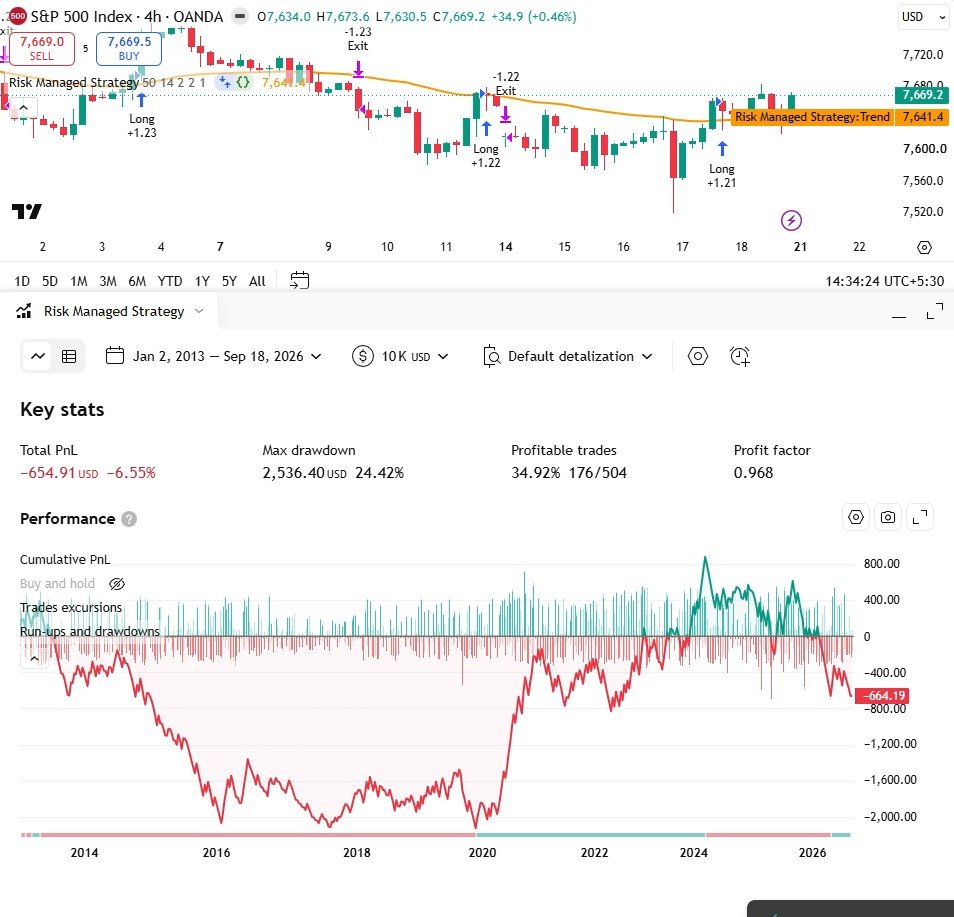Click the Long +1.21 entry marker

[x=722, y=166]
